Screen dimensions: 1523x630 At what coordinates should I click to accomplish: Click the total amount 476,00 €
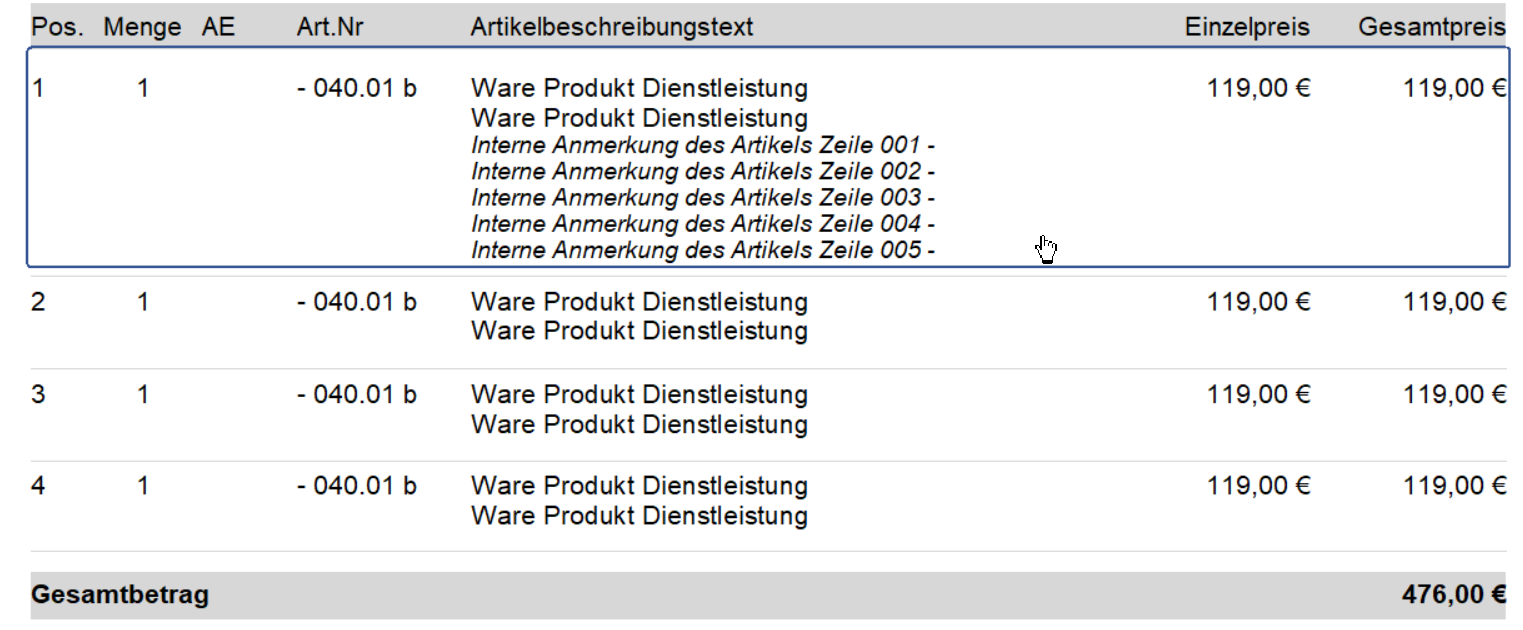click(x=1454, y=596)
